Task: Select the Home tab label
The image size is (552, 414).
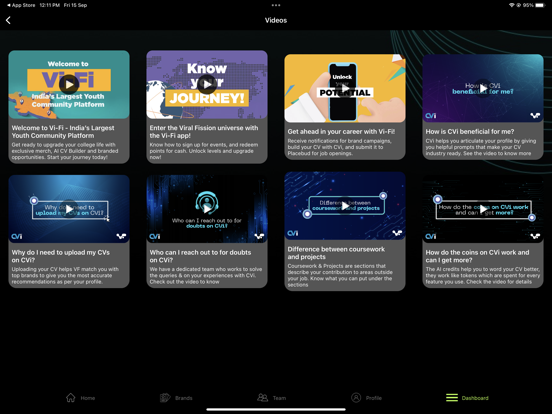Action: [88, 398]
